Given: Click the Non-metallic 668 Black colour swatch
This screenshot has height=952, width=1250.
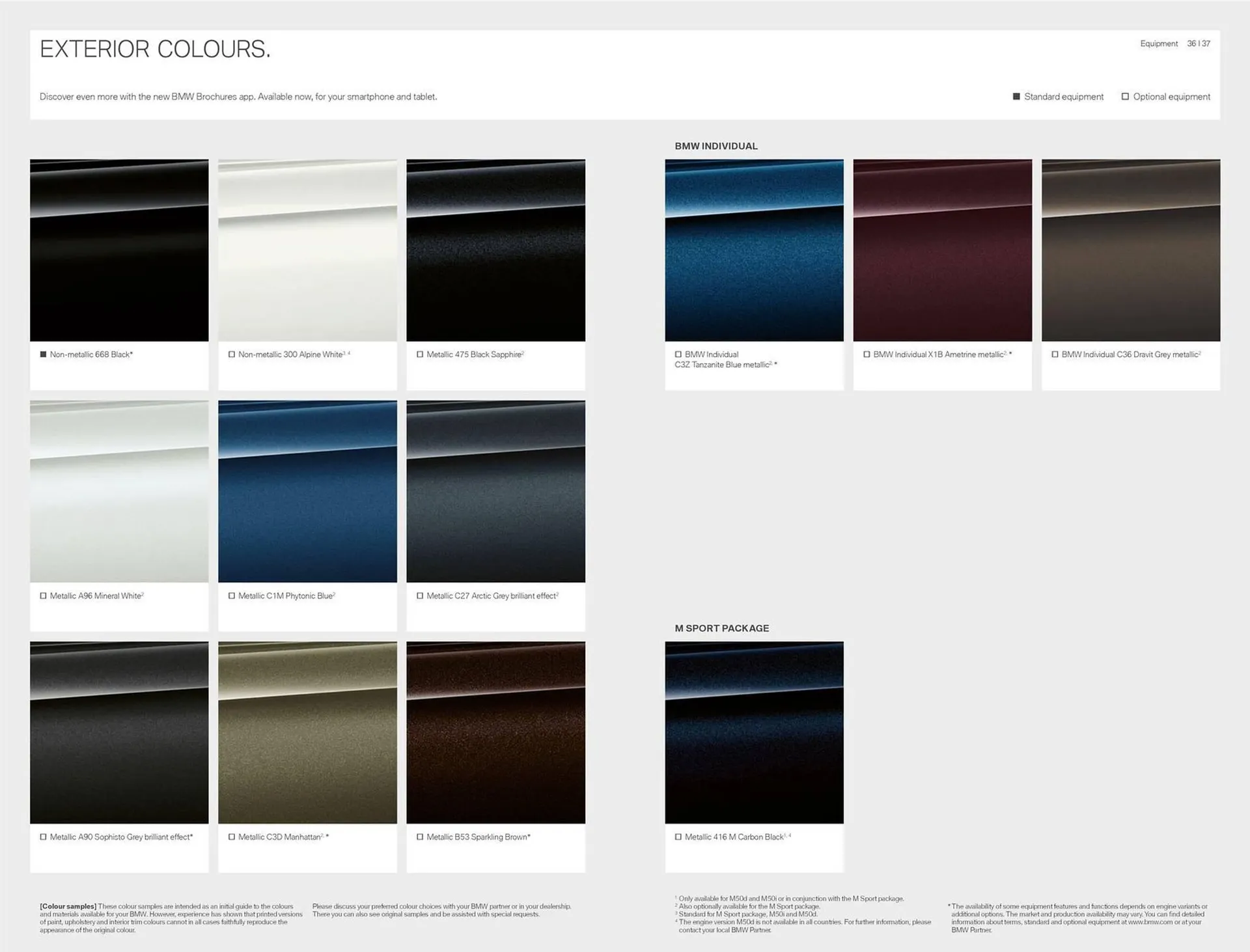Looking at the screenshot, I should pos(119,250).
